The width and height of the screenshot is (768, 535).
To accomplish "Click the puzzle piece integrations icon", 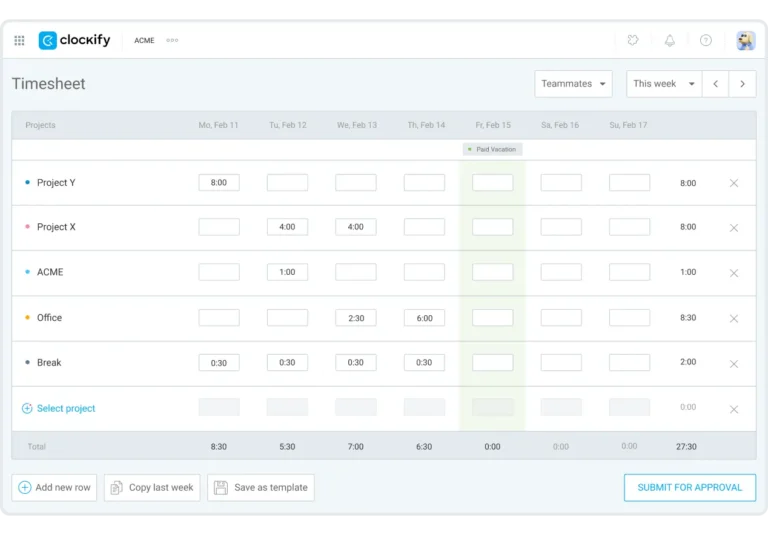I will tap(633, 40).
